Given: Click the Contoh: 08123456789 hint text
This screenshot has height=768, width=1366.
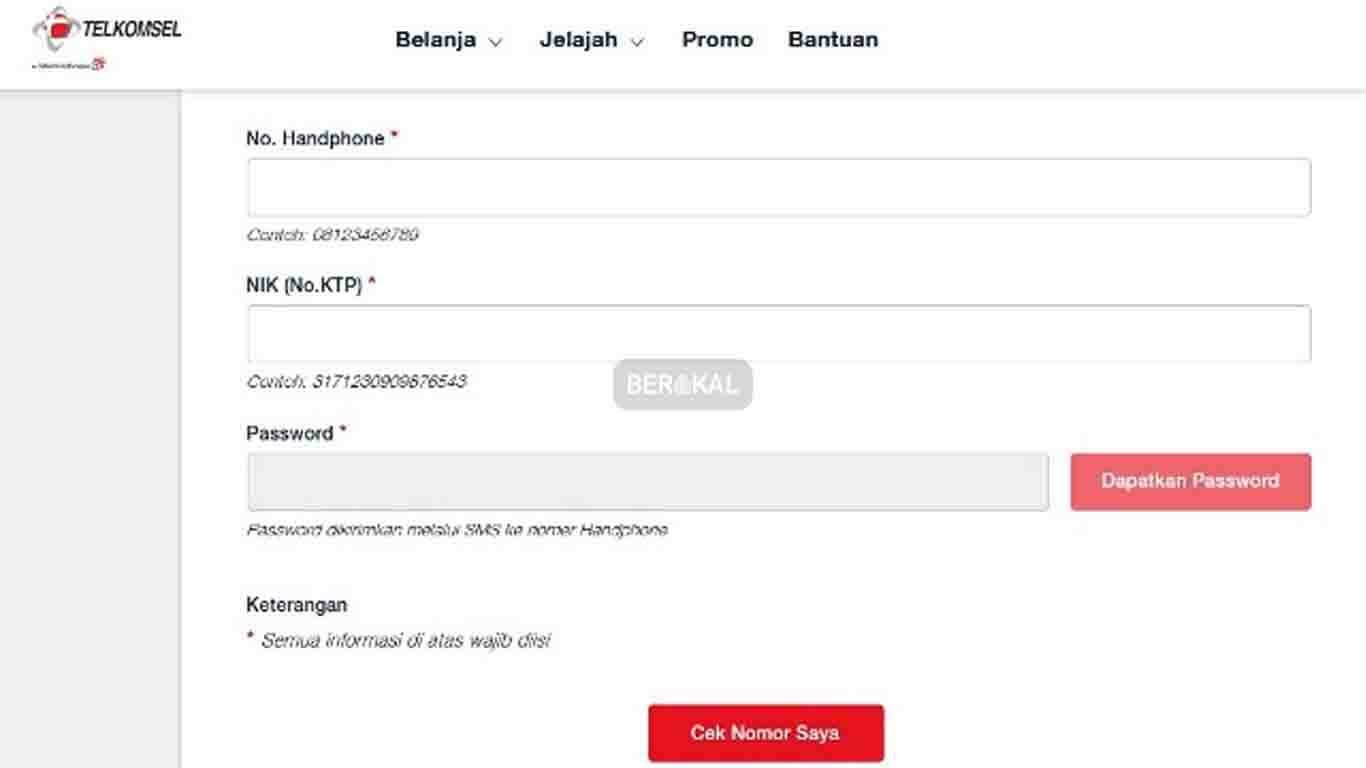Looking at the screenshot, I should 333,235.
